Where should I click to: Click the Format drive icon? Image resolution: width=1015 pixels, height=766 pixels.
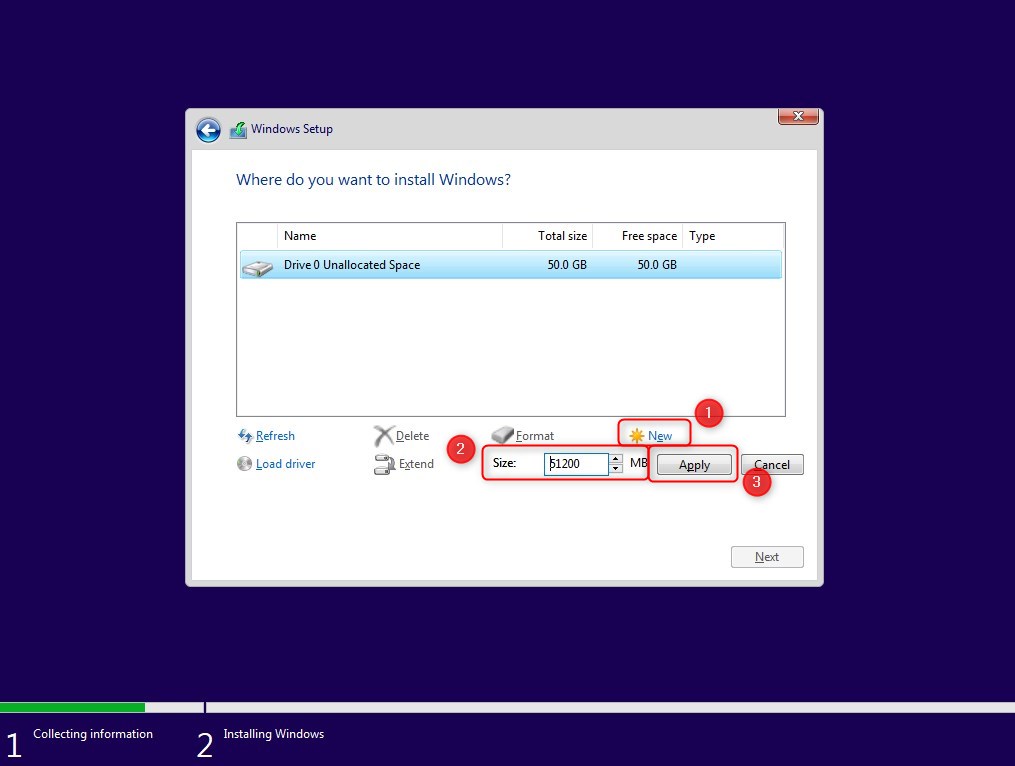502,435
